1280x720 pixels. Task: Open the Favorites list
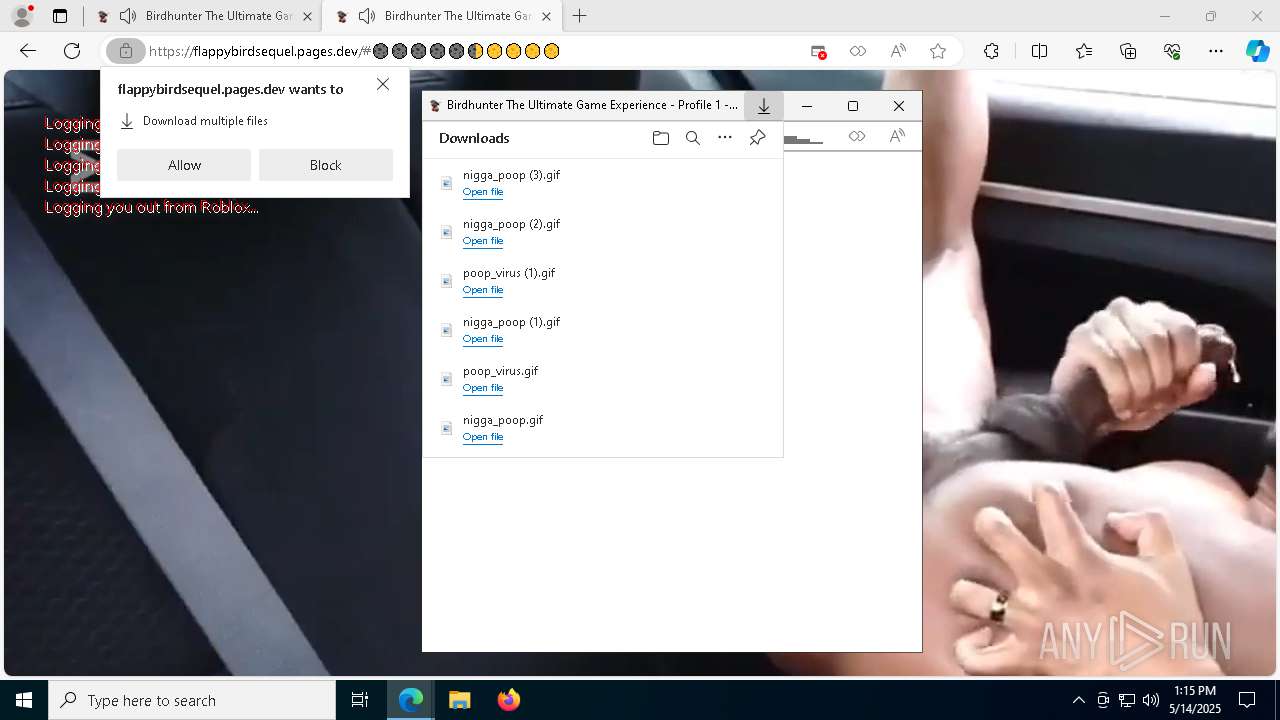[x=1084, y=51]
